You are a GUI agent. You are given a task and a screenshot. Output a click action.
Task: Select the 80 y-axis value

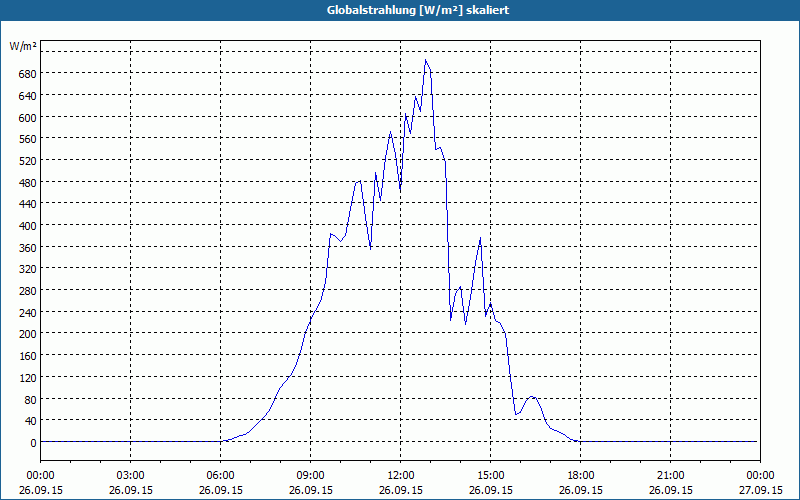click(30, 399)
